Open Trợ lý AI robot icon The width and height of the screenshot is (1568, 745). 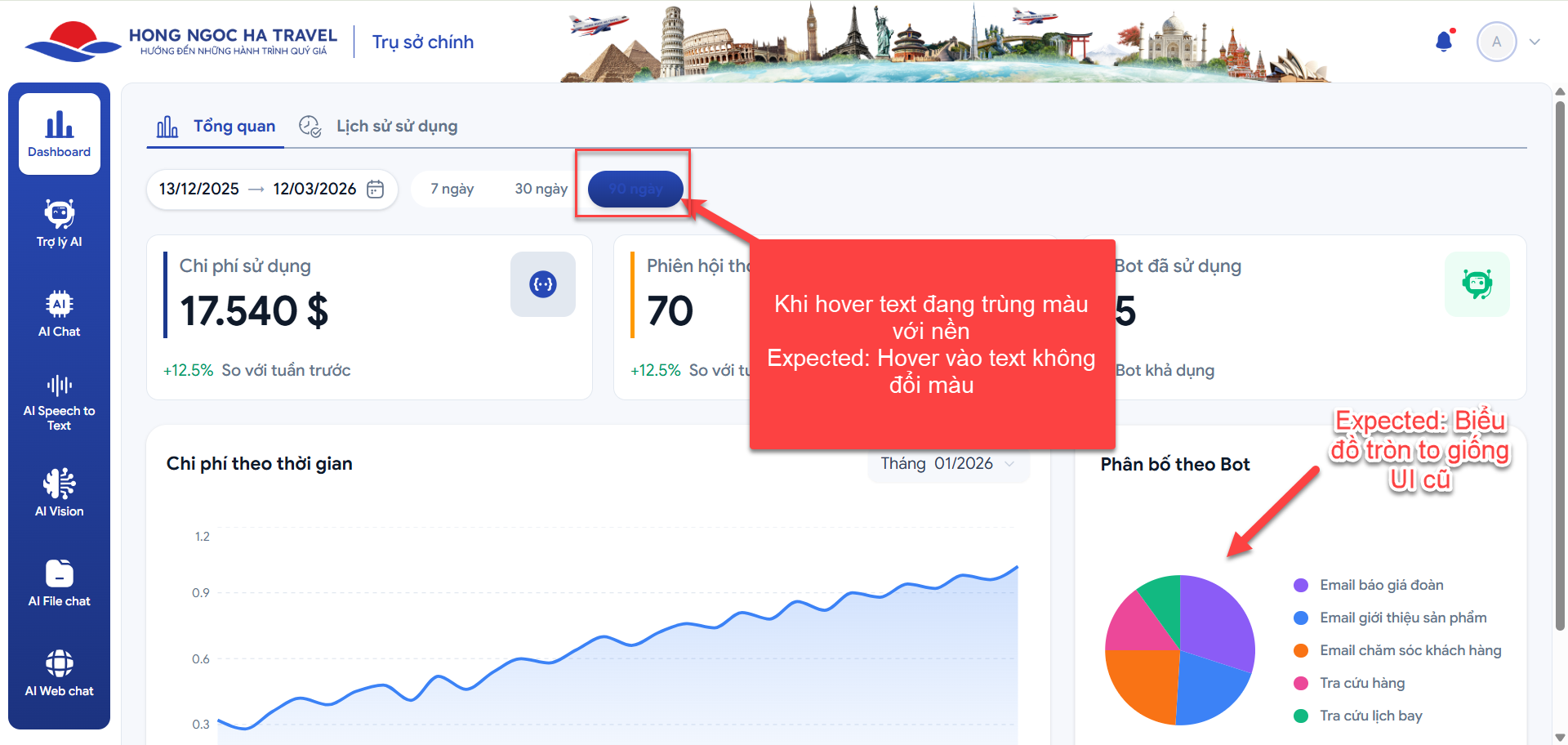pyautogui.click(x=59, y=222)
